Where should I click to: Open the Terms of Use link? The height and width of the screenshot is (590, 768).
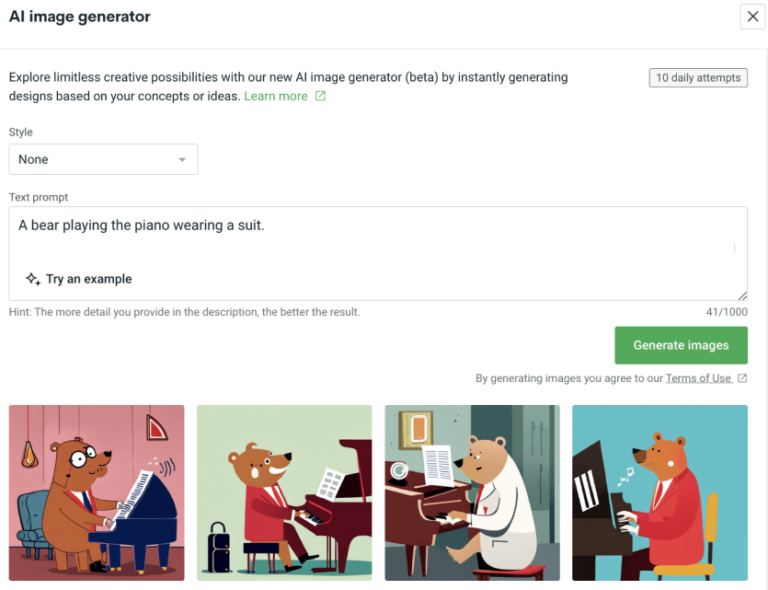click(698, 378)
